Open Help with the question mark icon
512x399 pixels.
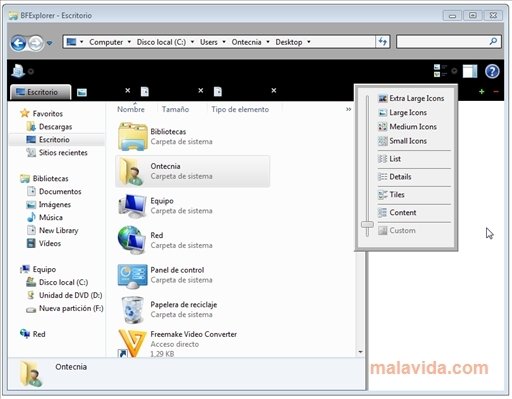(x=492, y=71)
